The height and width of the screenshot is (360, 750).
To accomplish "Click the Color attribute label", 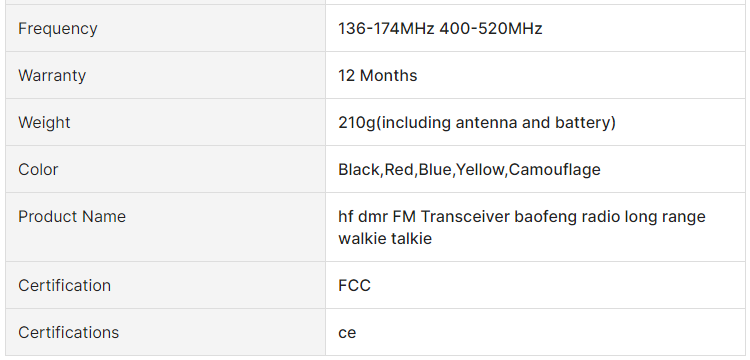I will [38, 169].
